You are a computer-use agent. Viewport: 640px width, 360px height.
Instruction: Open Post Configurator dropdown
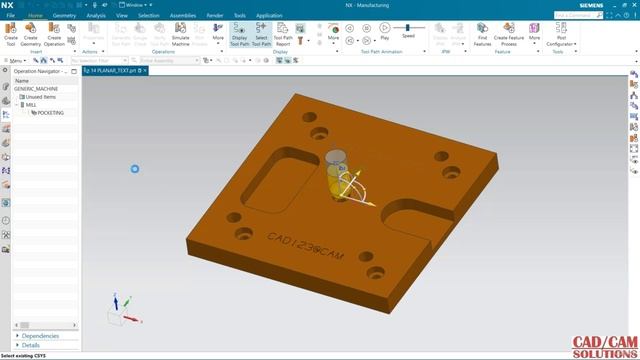point(561,34)
